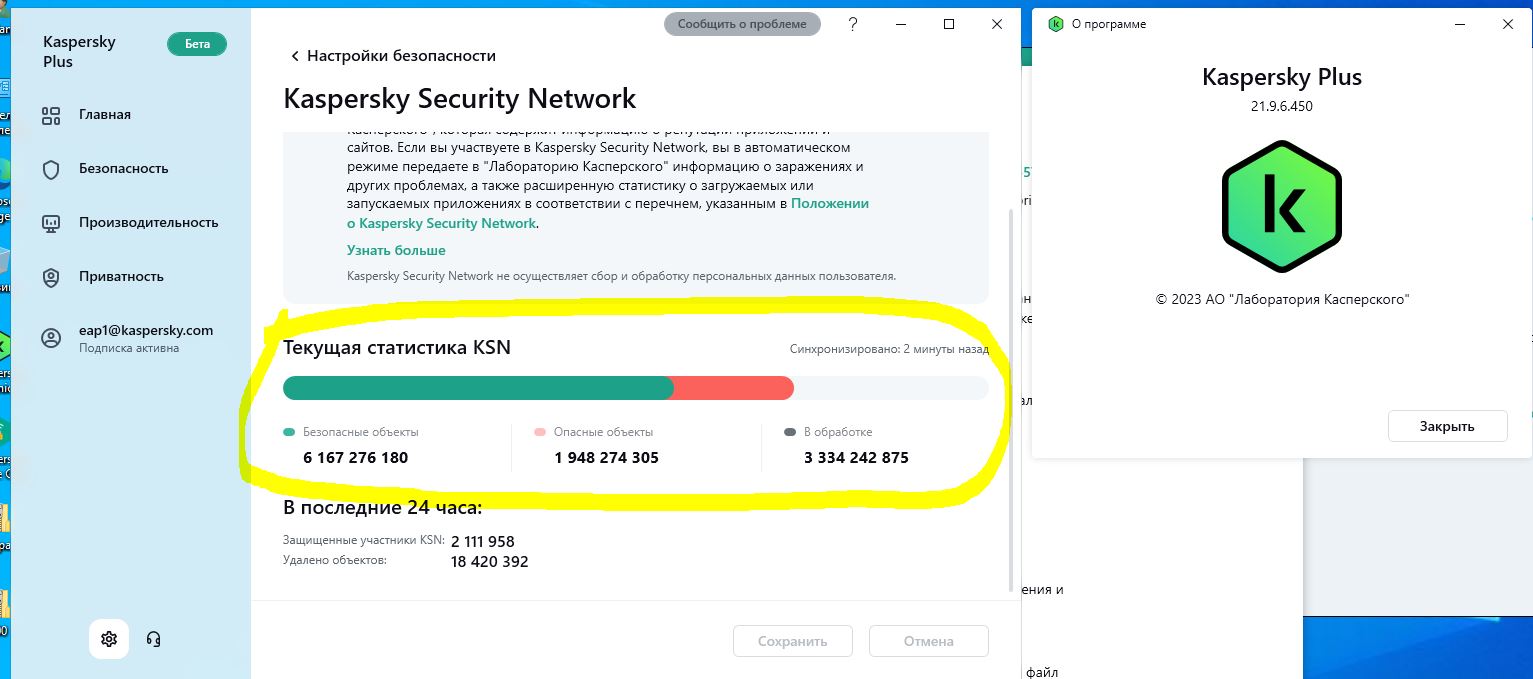Open the help question mark icon
This screenshot has width=1533, height=679.
tap(853, 24)
